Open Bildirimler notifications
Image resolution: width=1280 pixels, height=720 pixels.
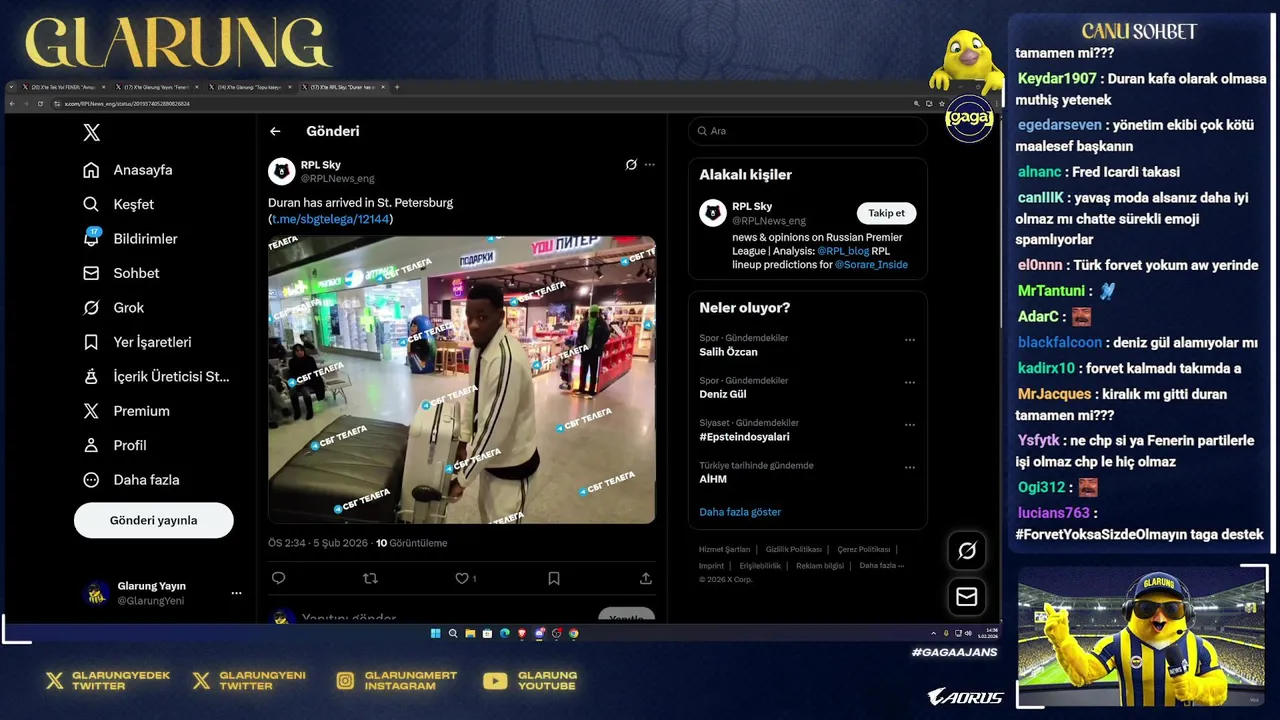point(130,239)
